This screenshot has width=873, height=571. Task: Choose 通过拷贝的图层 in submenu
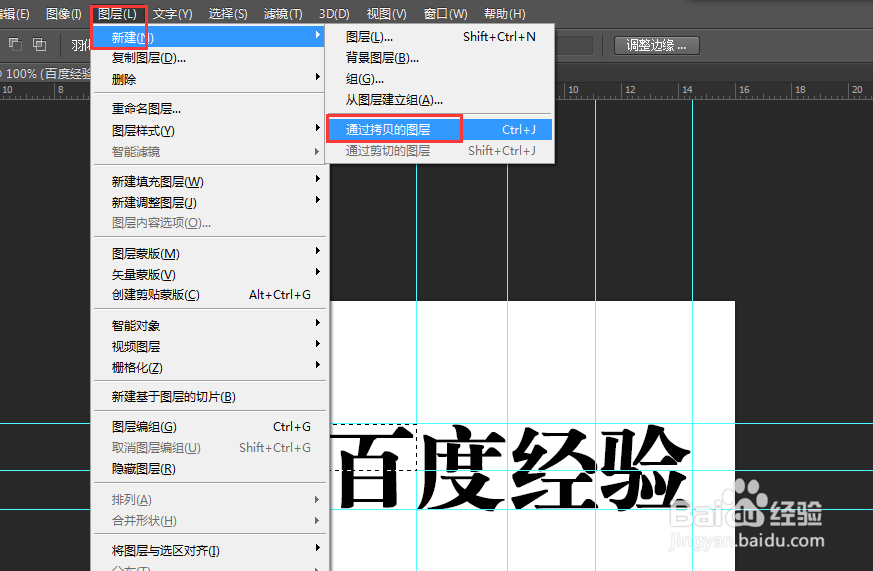click(x=440, y=130)
